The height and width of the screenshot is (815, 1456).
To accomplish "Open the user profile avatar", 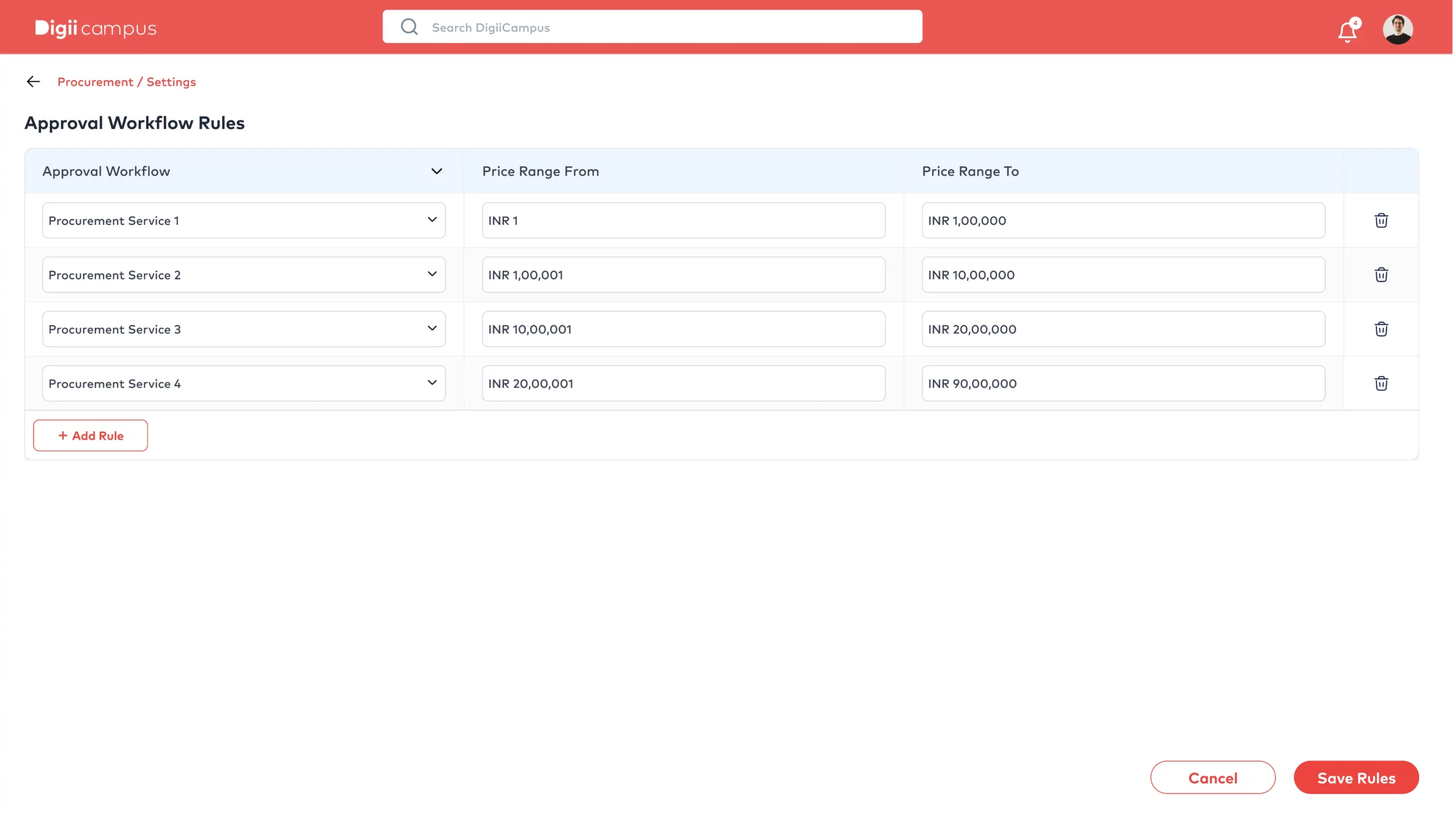I will [1397, 29].
